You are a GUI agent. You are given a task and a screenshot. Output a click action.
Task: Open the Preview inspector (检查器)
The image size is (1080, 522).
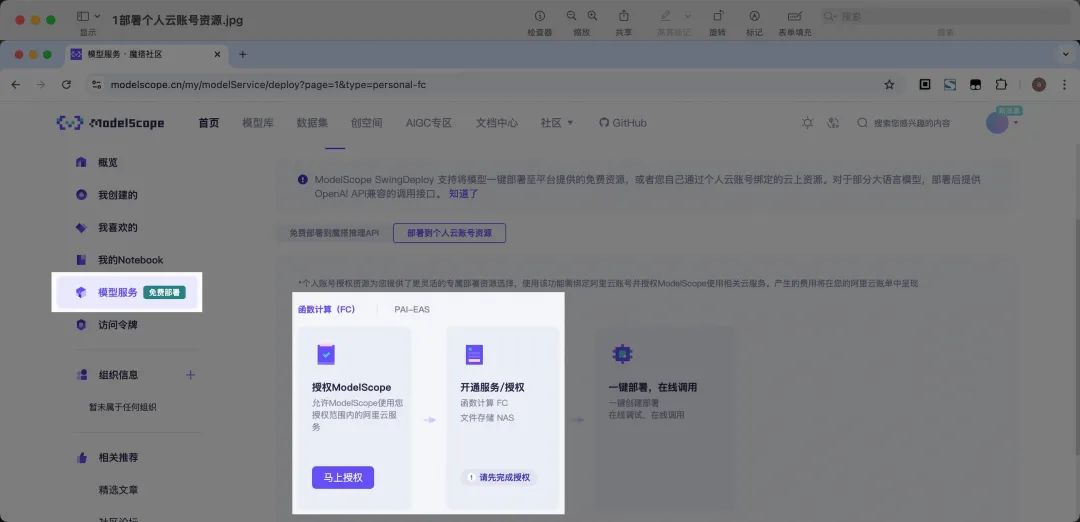(x=540, y=16)
